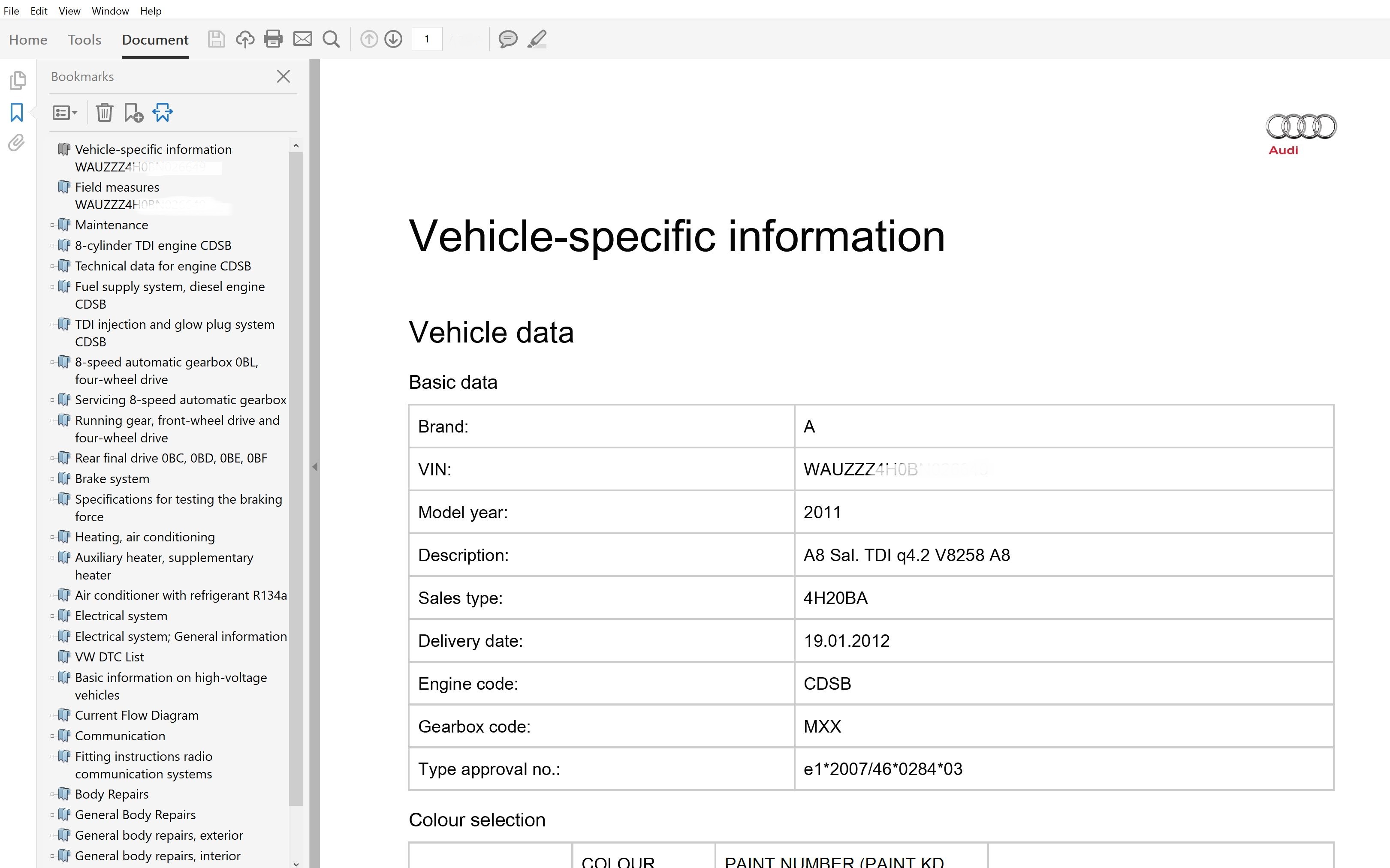1390x868 pixels.
Task: Expand the Brake system bookmark
Action: coord(52,479)
